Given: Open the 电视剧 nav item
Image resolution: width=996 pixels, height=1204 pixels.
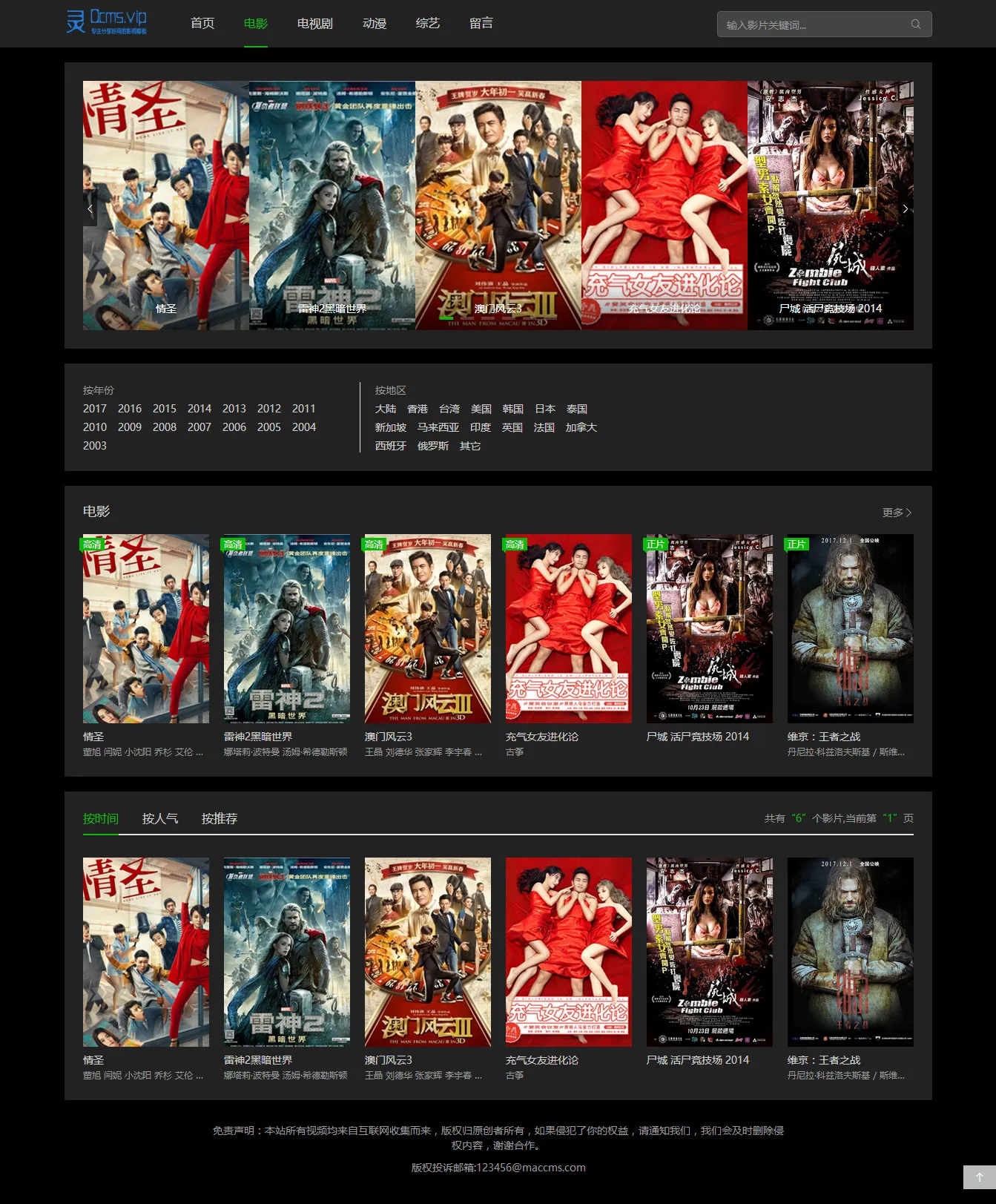Looking at the screenshot, I should pyautogui.click(x=315, y=23).
